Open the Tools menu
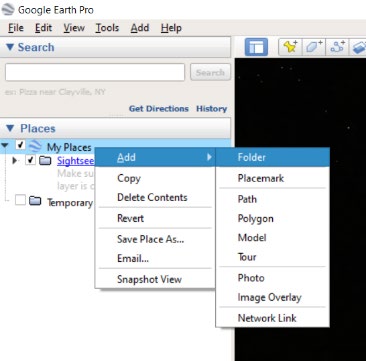The image size is (366, 361). (x=107, y=28)
